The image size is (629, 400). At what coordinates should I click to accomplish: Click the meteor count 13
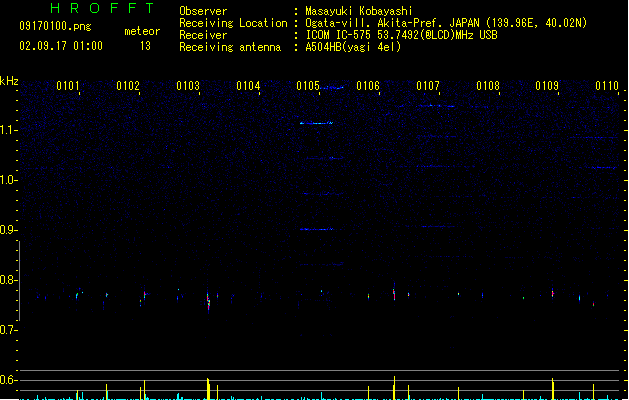click(x=145, y=46)
